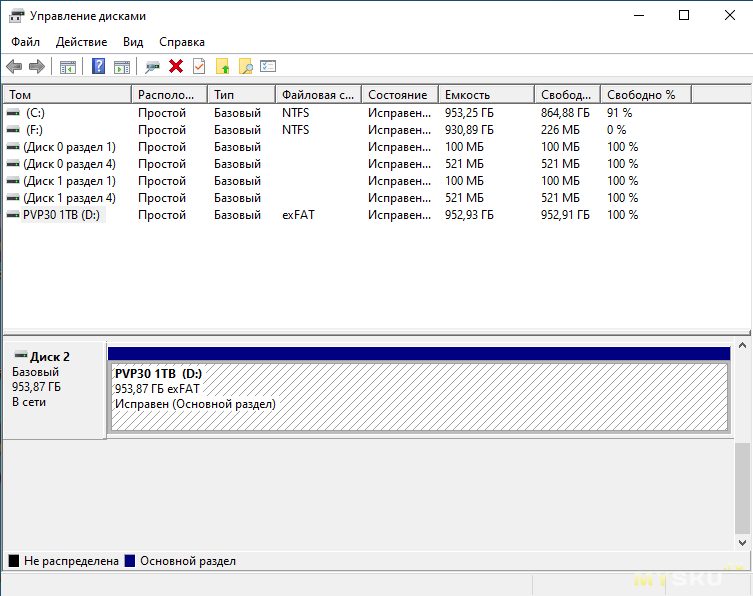Select the PVP30 1TB exFAT partition block

418,396
